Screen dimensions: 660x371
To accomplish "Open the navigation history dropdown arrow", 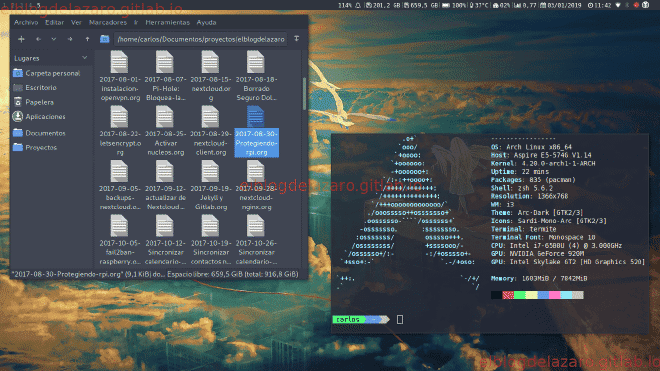I will point(53,39).
